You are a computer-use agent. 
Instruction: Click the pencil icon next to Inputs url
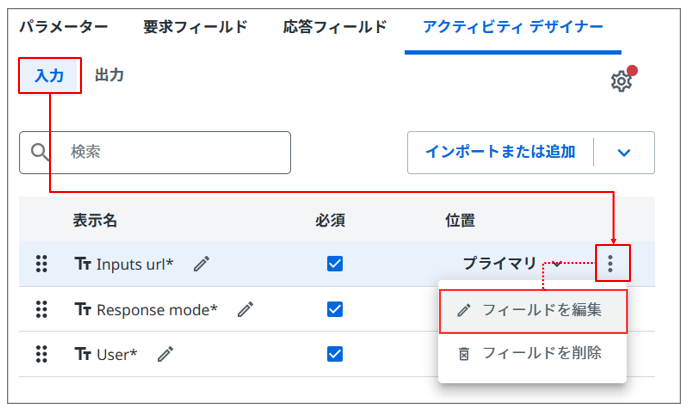(202, 264)
